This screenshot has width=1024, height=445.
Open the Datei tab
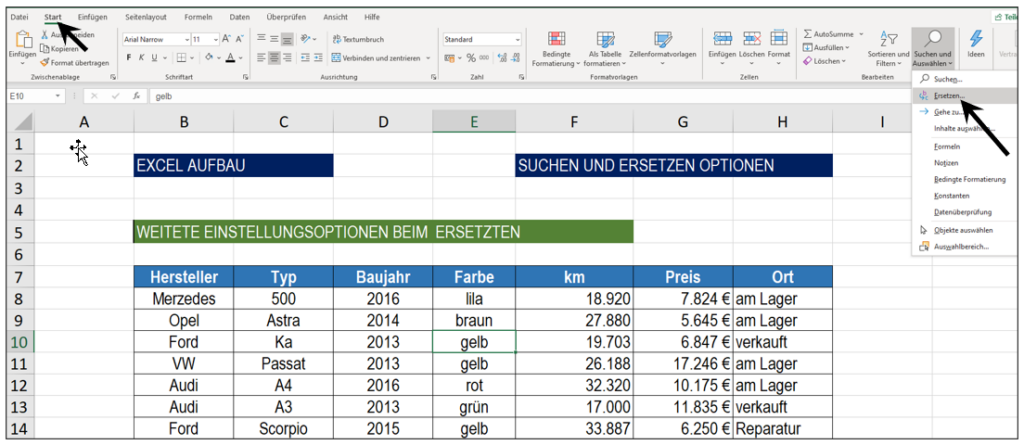[20, 16]
